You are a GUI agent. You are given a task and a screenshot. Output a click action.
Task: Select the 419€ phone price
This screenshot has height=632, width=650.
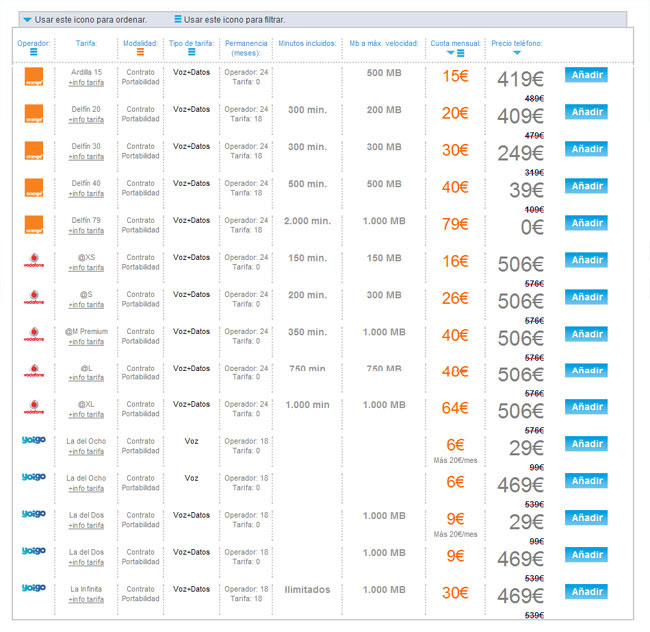[x=521, y=79]
